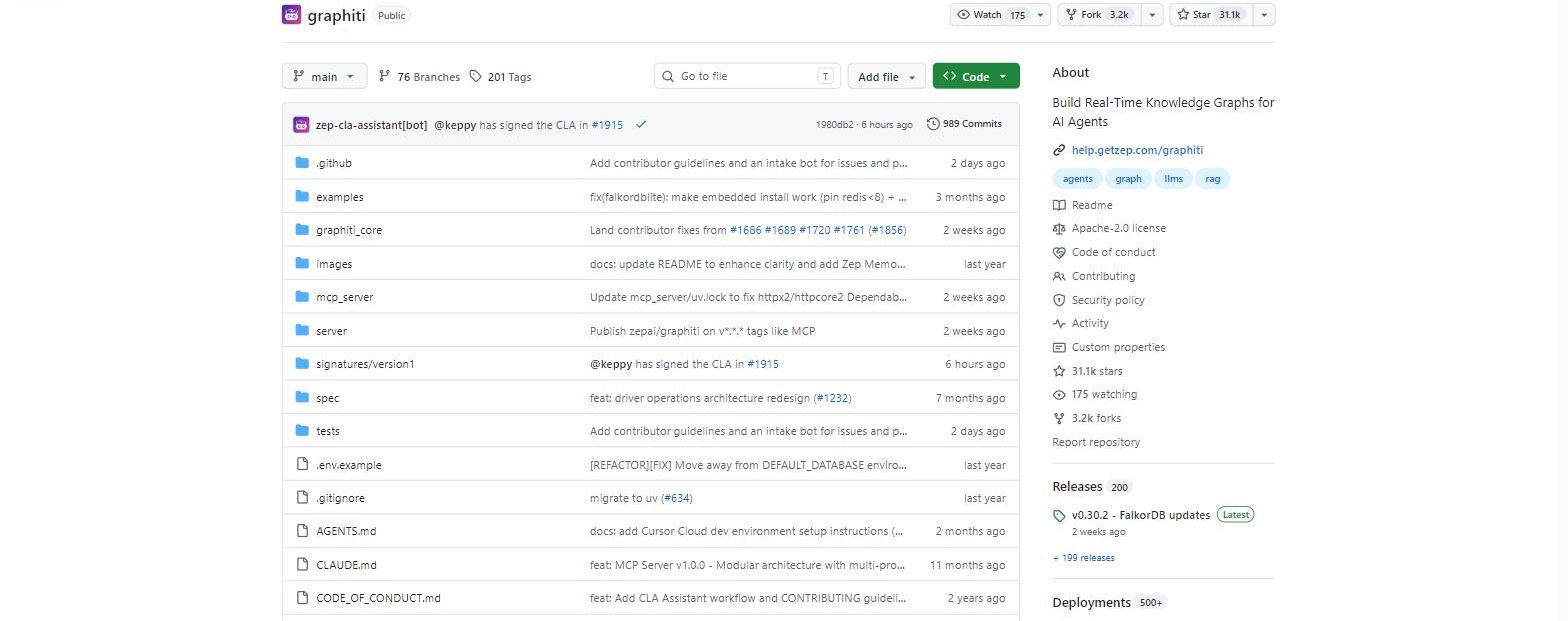Open the #1856 link in graphiti_core row
1568x621 pixels.
(x=887, y=230)
